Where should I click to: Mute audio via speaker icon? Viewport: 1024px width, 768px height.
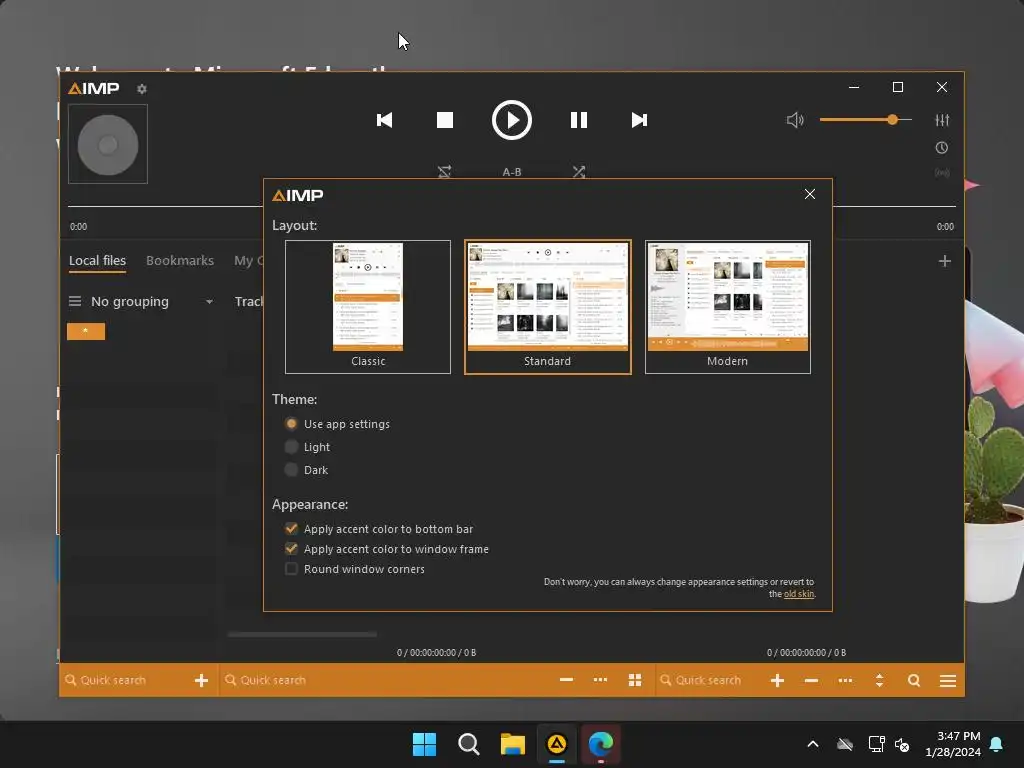click(x=795, y=120)
